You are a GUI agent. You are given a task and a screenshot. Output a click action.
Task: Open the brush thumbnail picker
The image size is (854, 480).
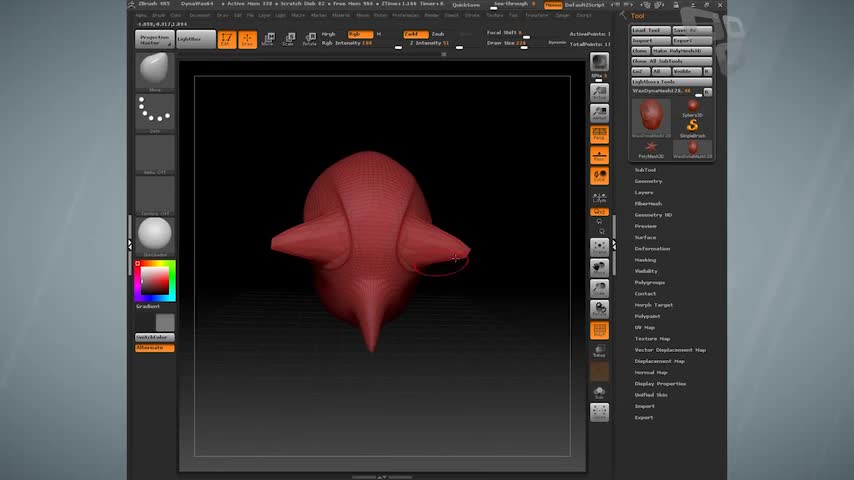155,71
